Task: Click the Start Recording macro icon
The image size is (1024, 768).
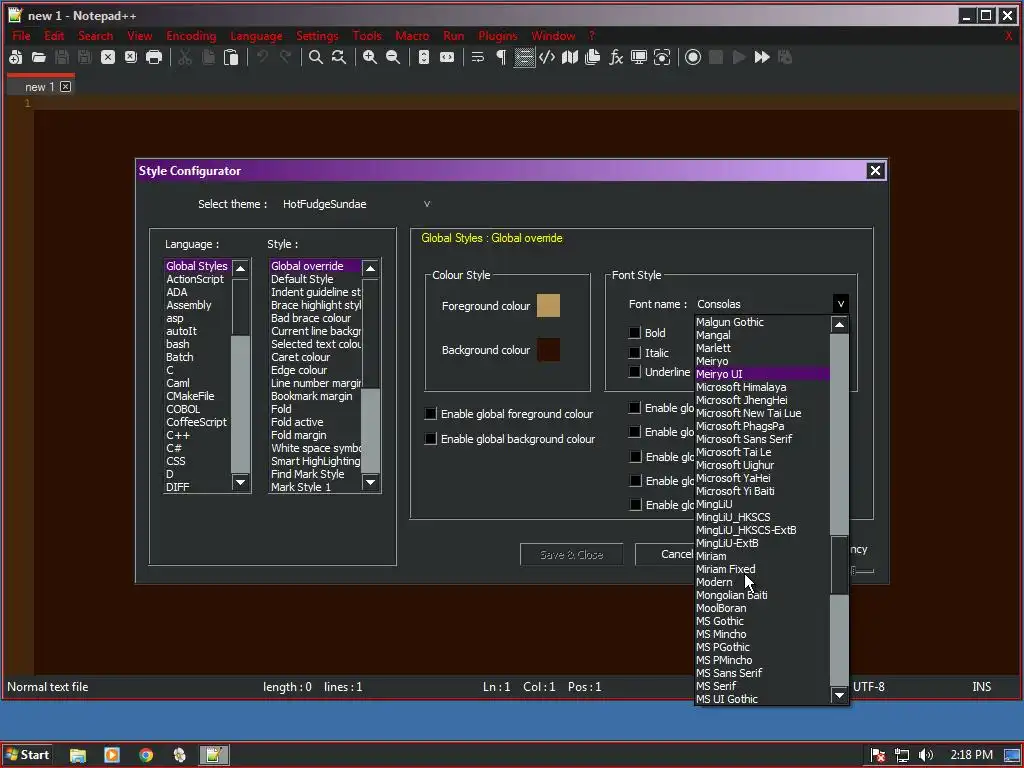Action: click(x=693, y=57)
